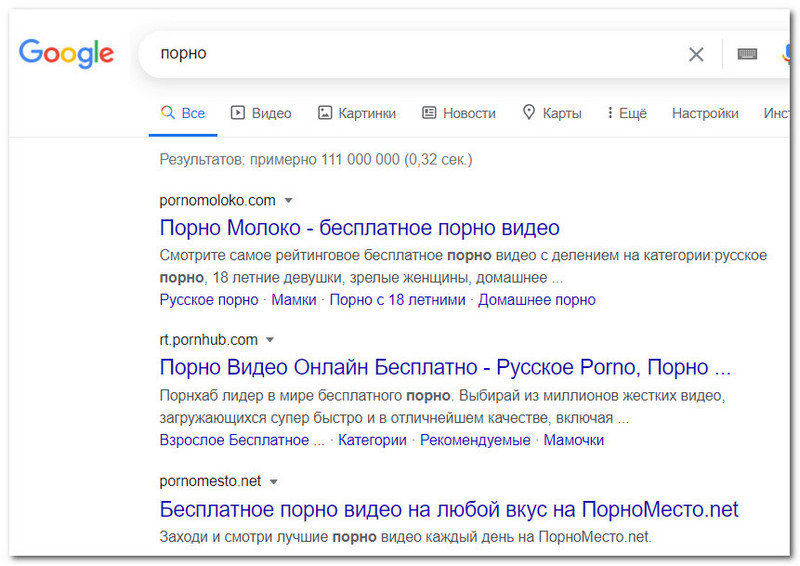
Task: Switch to the Новости tab
Action: point(459,113)
